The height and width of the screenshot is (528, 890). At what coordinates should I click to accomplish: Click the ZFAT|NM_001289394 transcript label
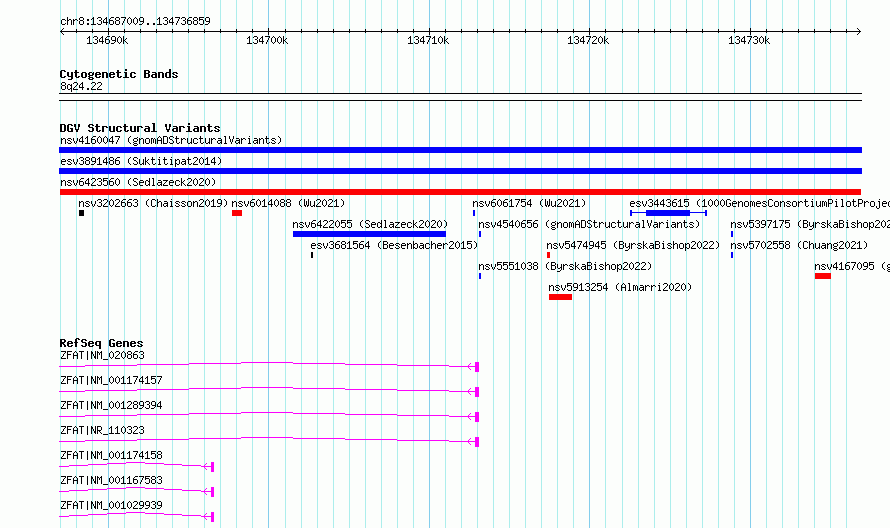[x=111, y=405]
